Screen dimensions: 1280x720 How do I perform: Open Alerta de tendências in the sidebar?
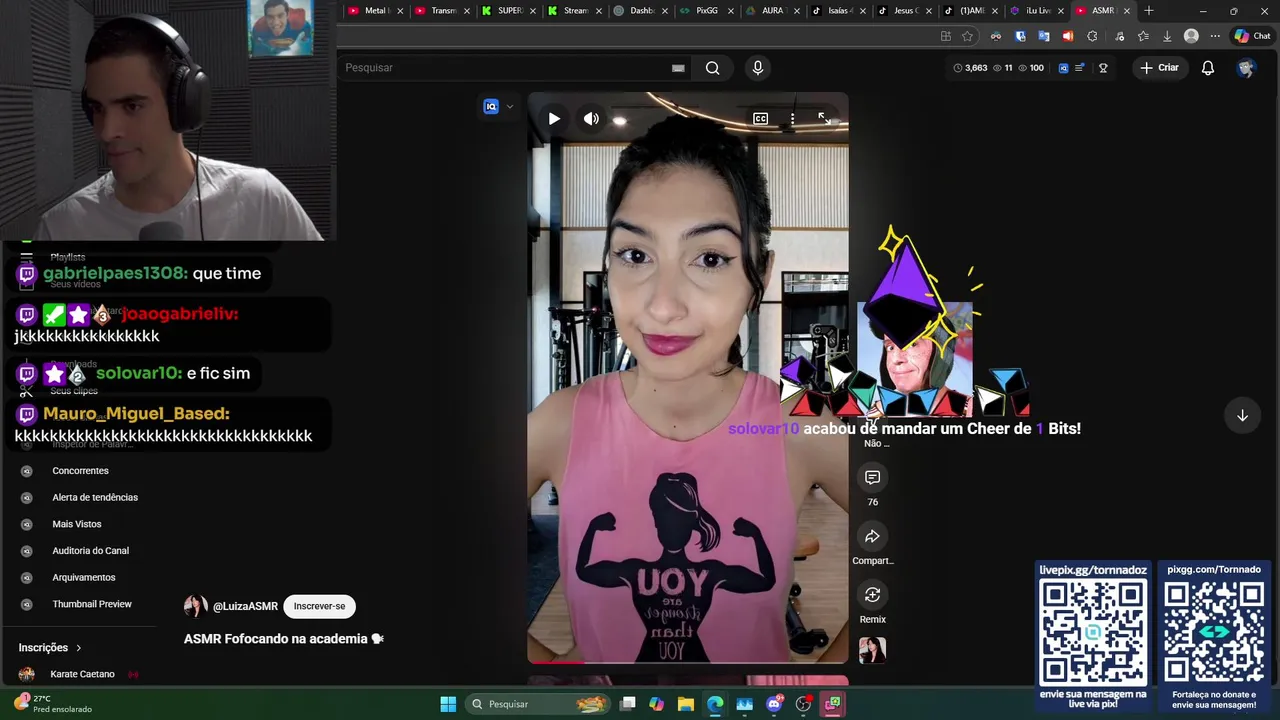click(95, 497)
